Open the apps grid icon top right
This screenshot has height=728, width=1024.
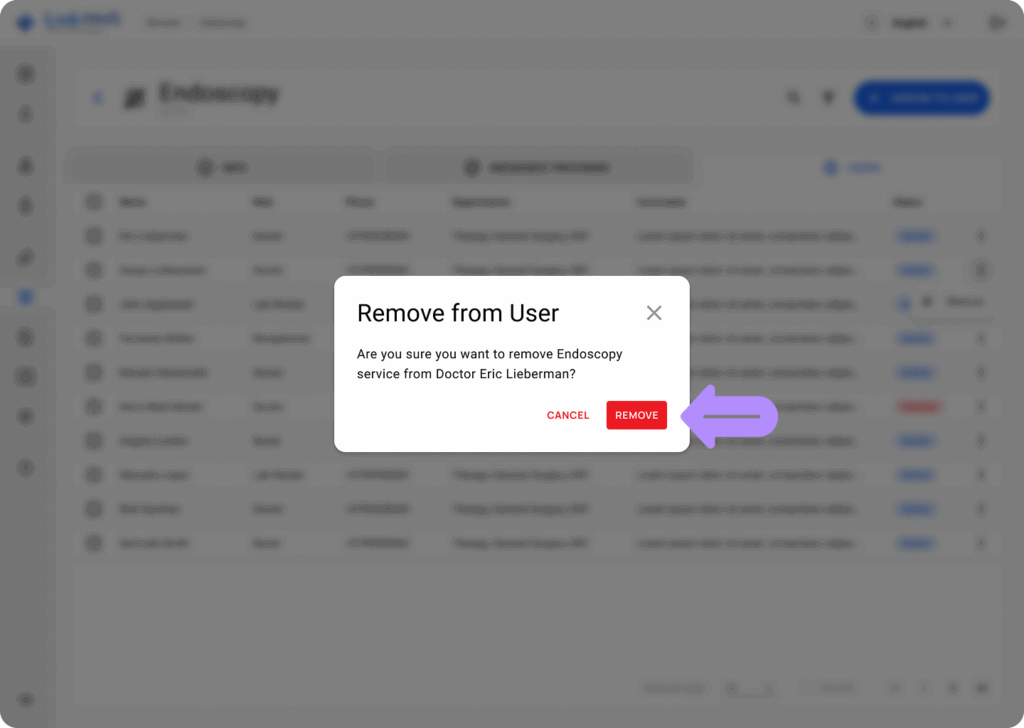[996, 22]
